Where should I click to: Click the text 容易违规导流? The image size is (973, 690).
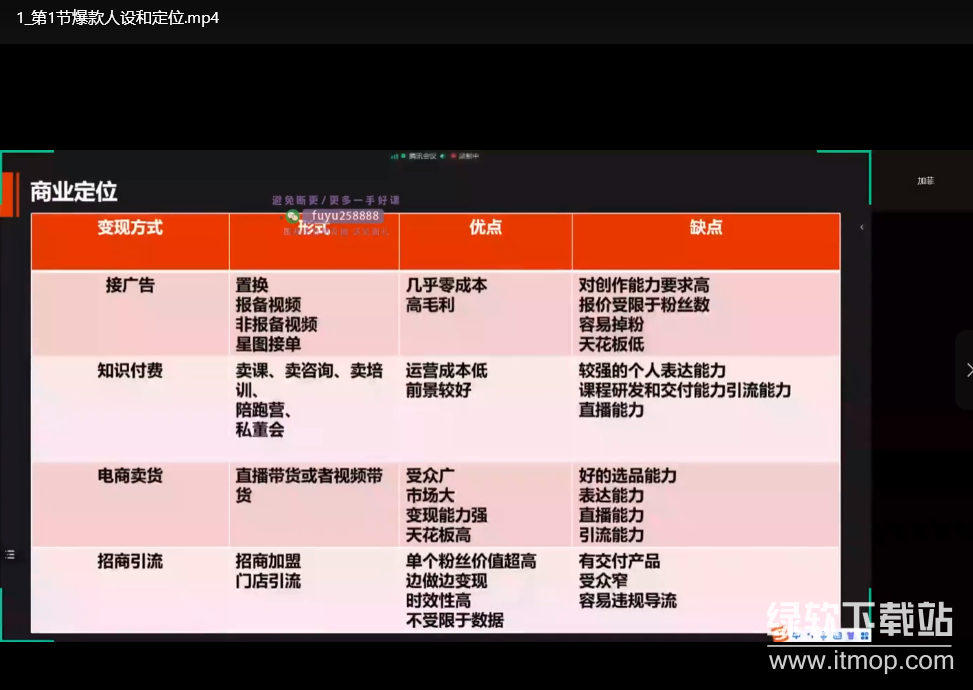coord(627,601)
